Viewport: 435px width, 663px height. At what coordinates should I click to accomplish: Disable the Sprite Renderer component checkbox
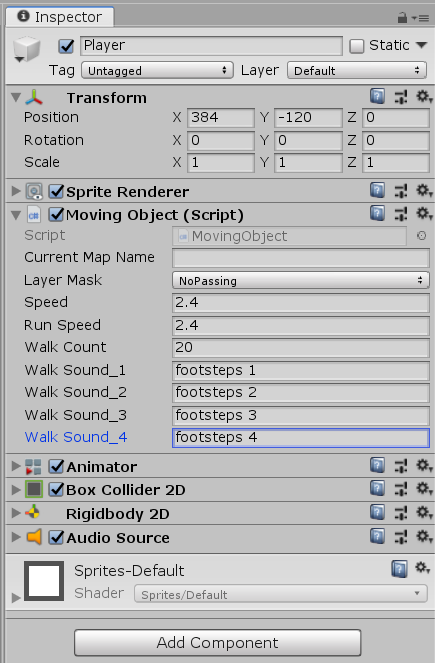pos(56,192)
